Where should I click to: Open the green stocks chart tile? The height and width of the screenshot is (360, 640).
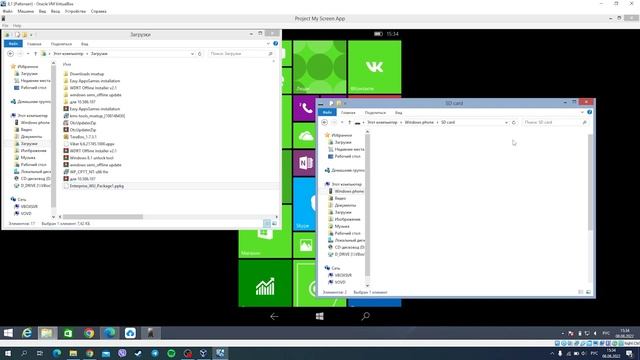click(x=265, y=284)
